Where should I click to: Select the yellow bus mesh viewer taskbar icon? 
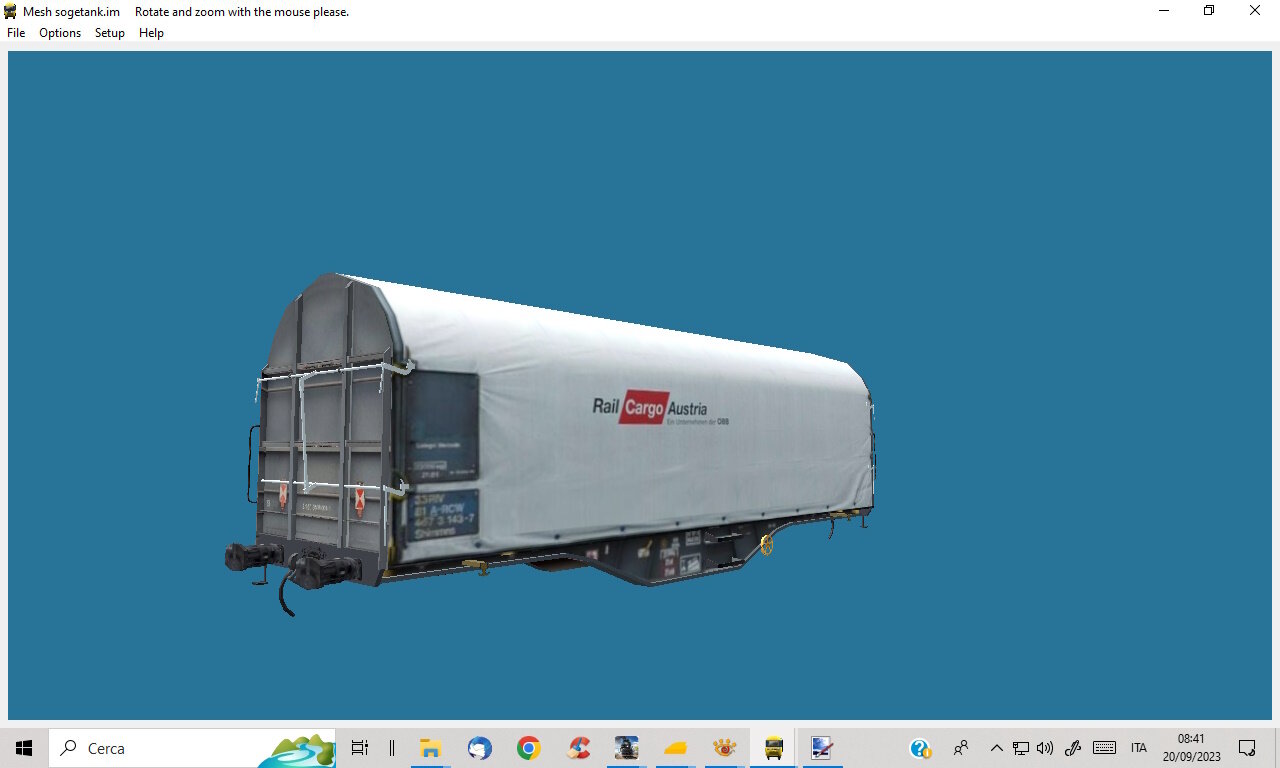pyautogui.click(x=774, y=748)
